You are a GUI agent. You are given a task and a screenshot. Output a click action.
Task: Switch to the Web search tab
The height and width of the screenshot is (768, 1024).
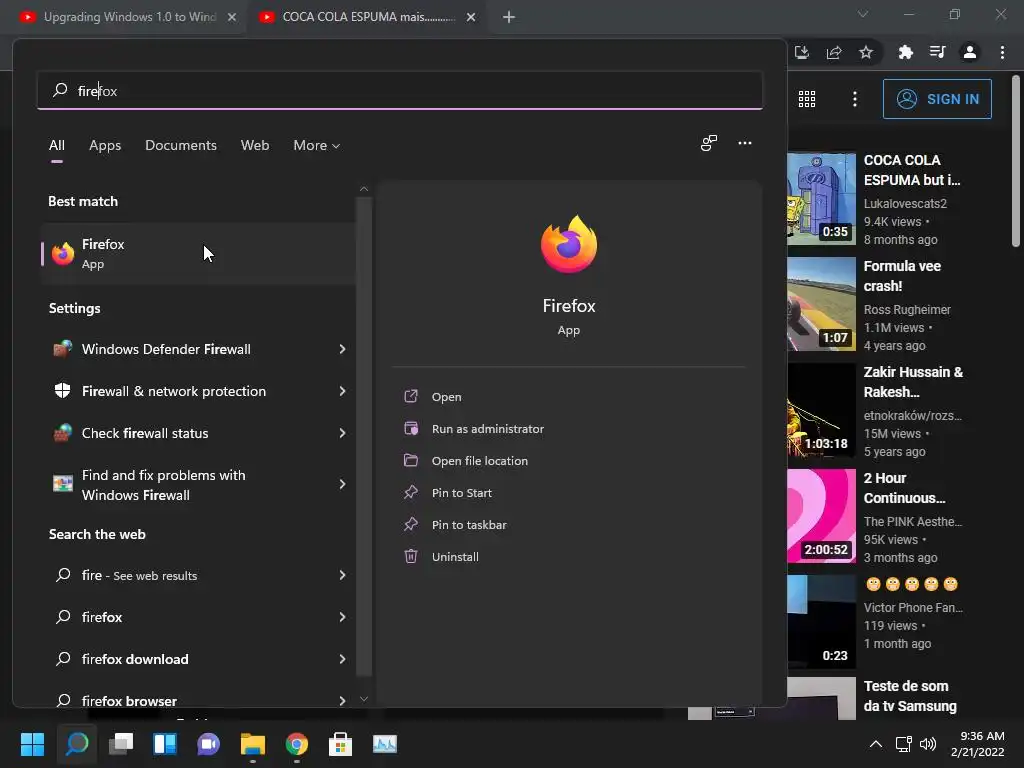pos(255,145)
